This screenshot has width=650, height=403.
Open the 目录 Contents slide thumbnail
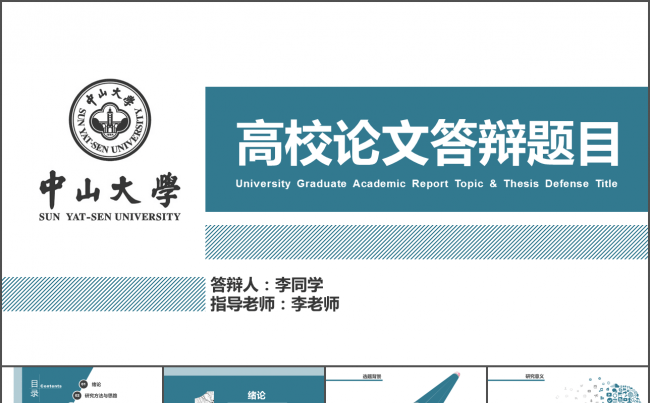[x=82, y=385]
